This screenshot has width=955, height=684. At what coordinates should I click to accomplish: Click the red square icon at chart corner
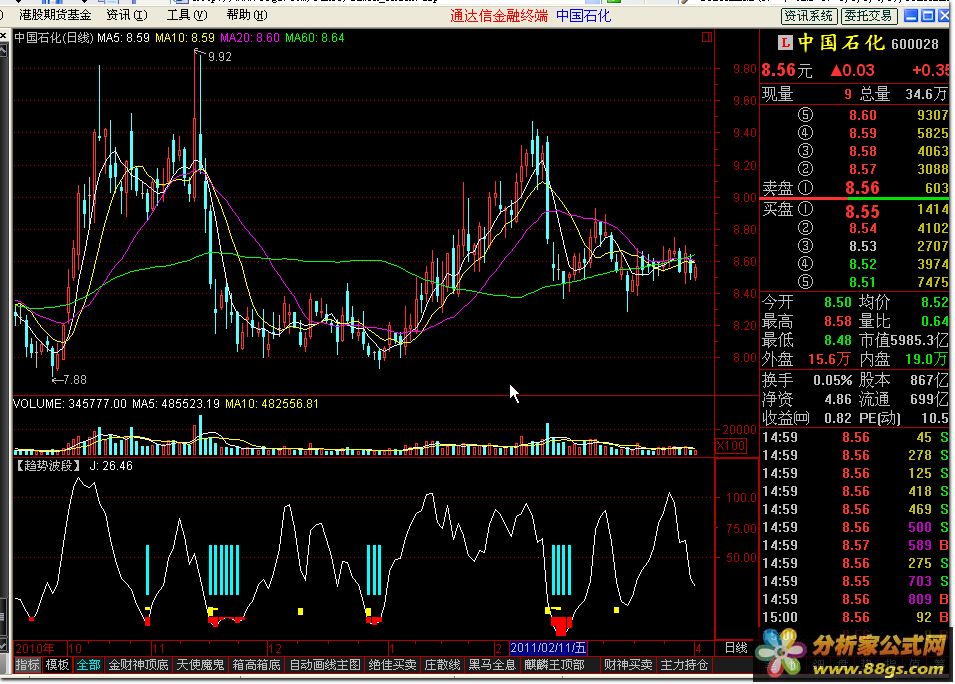tap(707, 37)
